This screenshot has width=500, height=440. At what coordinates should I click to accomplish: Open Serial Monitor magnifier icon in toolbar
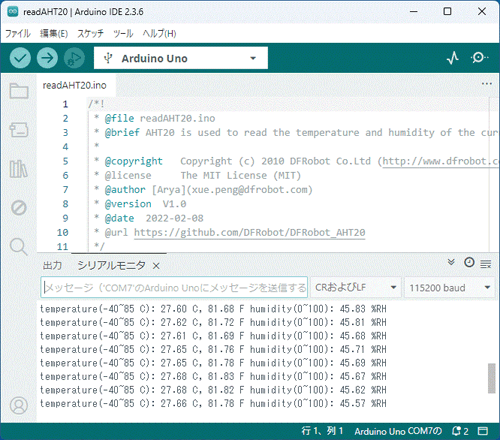(479, 58)
